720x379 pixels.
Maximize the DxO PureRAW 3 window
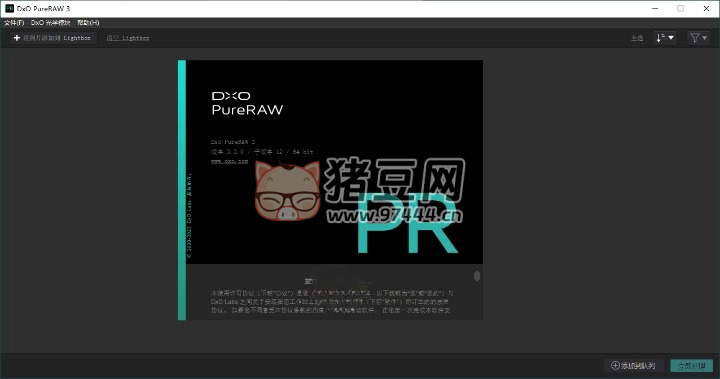(681, 8)
